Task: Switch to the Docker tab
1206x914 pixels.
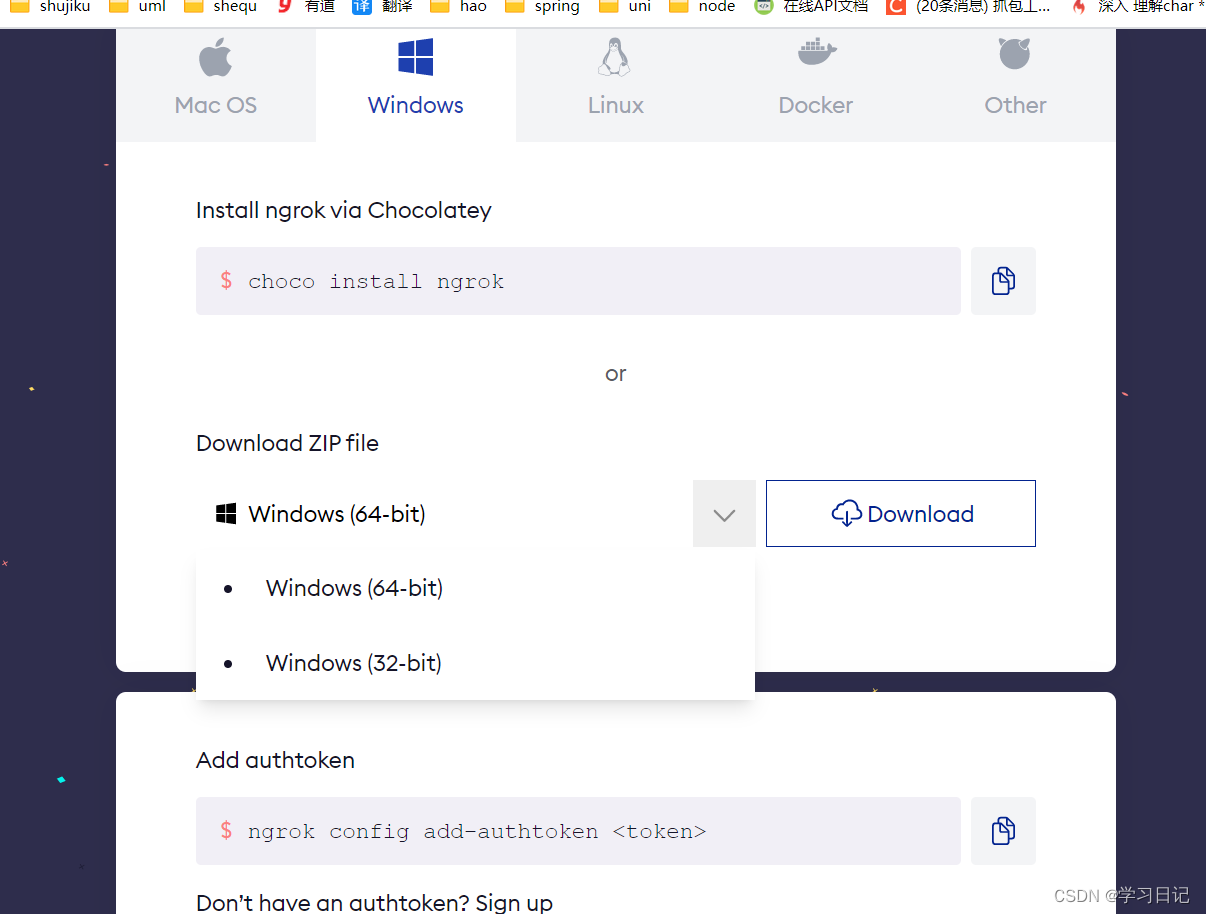Action: click(815, 105)
